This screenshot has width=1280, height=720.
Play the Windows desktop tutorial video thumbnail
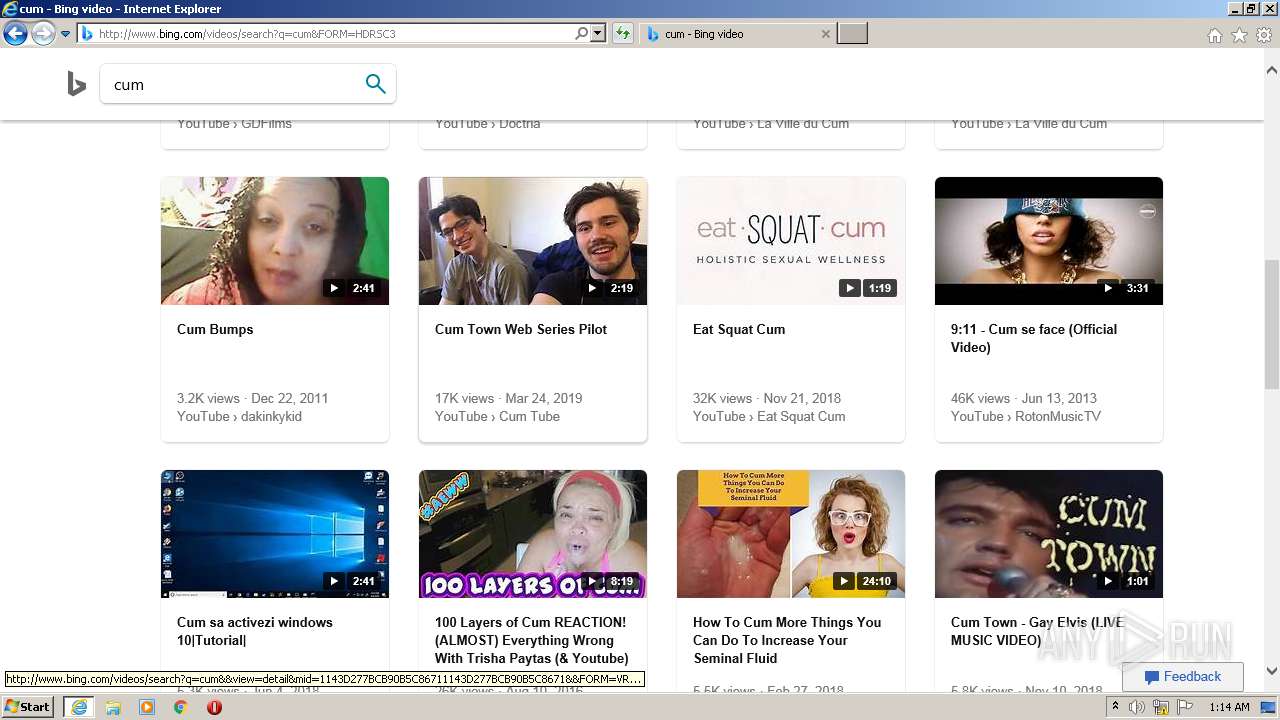pyautogui.click(x=275, y=533)
